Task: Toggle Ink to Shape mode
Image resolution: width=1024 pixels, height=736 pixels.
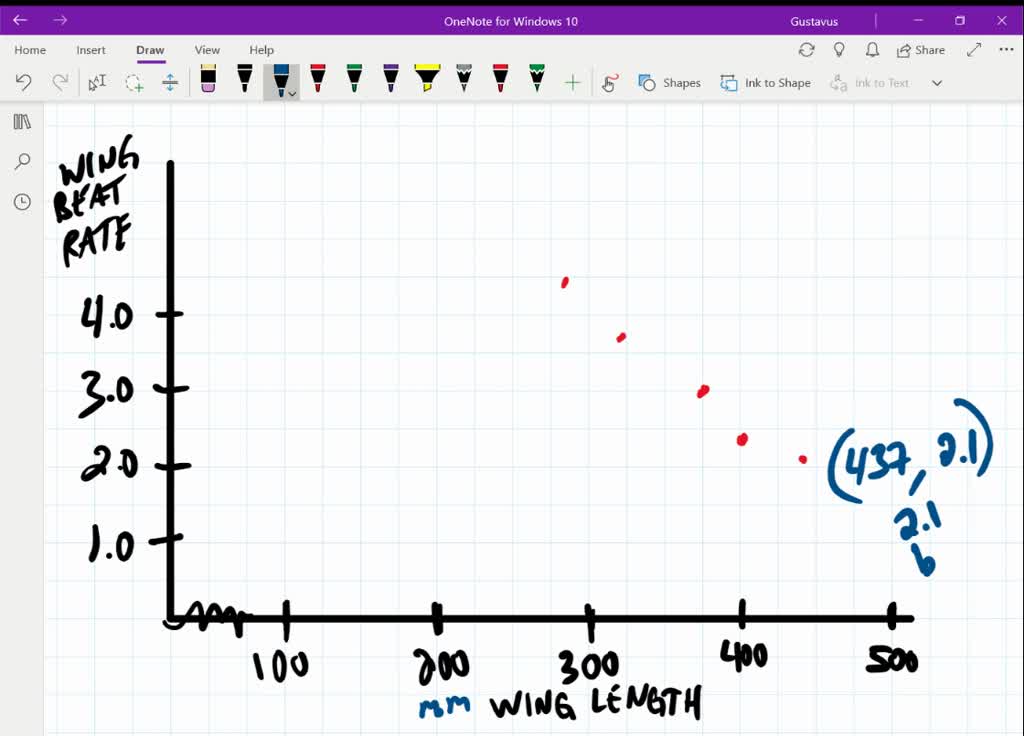Action: pos(765,82)
